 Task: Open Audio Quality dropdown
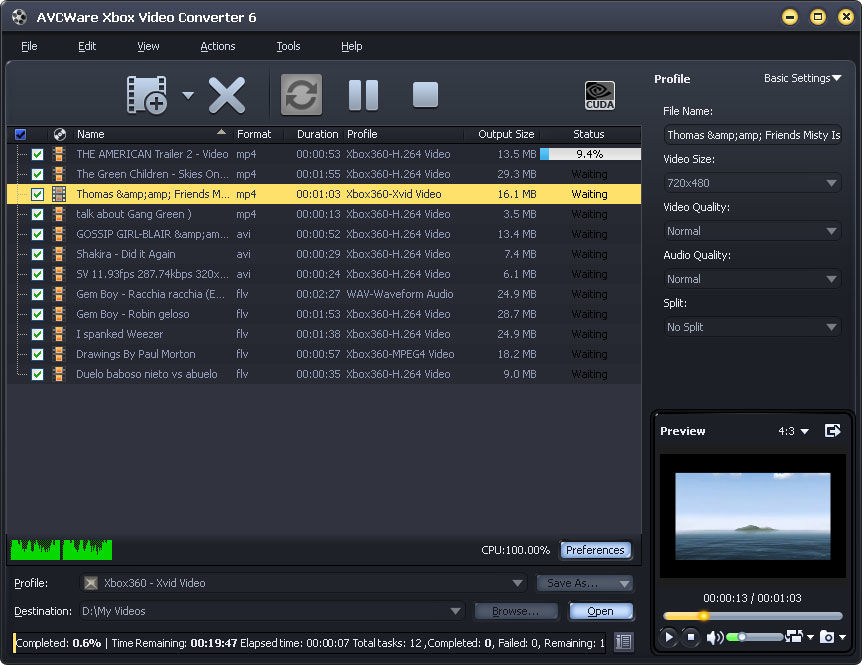click(x=752, y=279)
